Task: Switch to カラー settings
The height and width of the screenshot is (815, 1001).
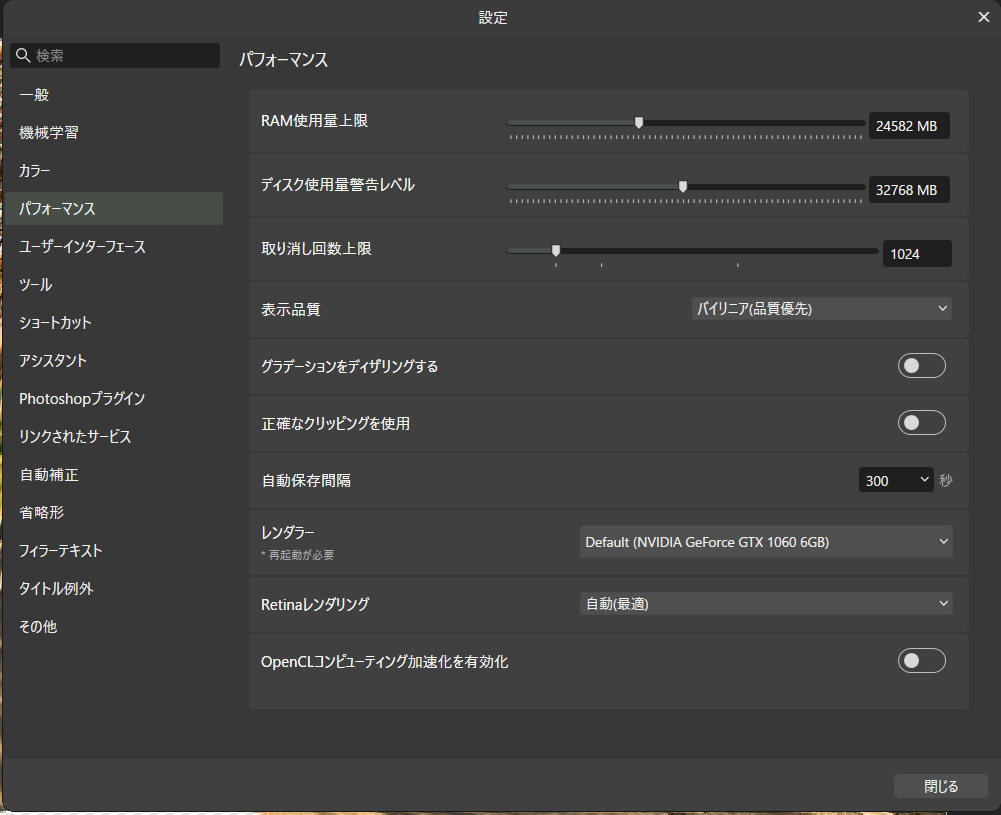Action: (35, 171)
